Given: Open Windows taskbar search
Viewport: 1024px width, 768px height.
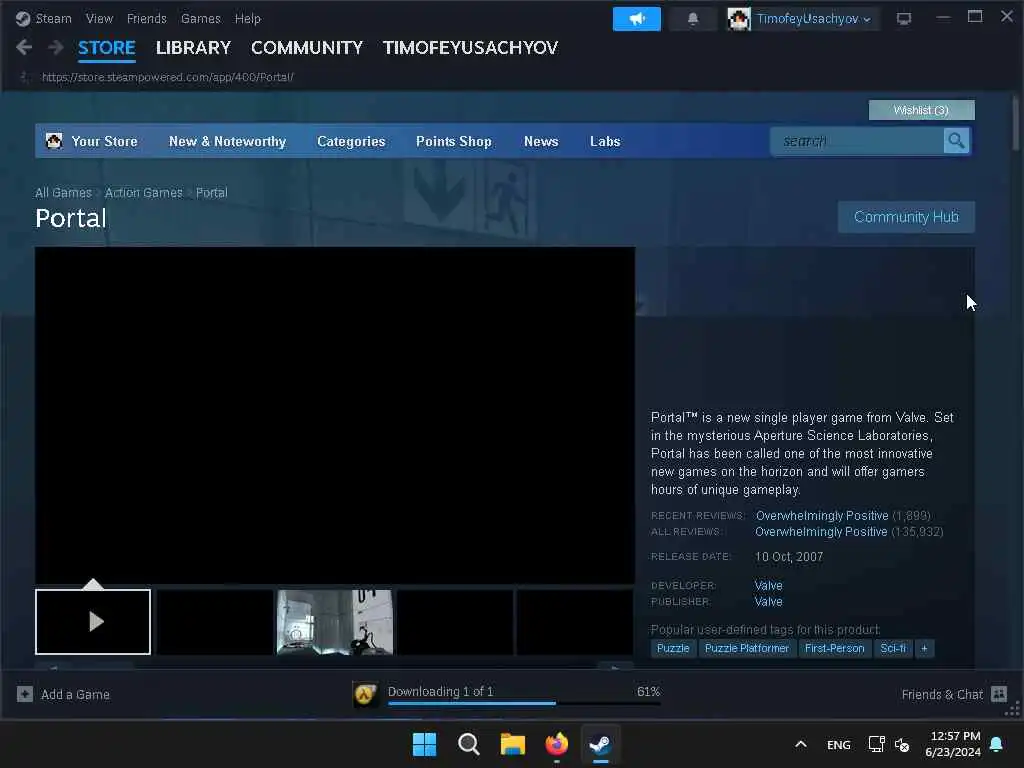Looking at the screenshot, I should coord(469,744).
